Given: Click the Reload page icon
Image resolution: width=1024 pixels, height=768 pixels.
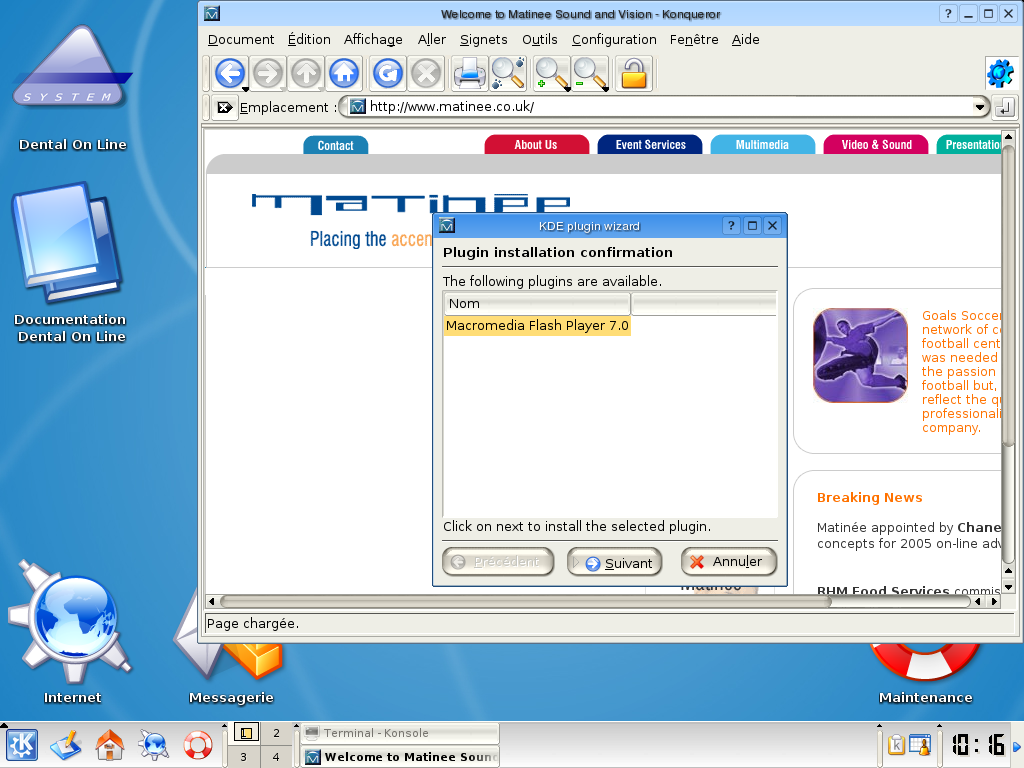Looking at the screenshot, I should 387,73.
